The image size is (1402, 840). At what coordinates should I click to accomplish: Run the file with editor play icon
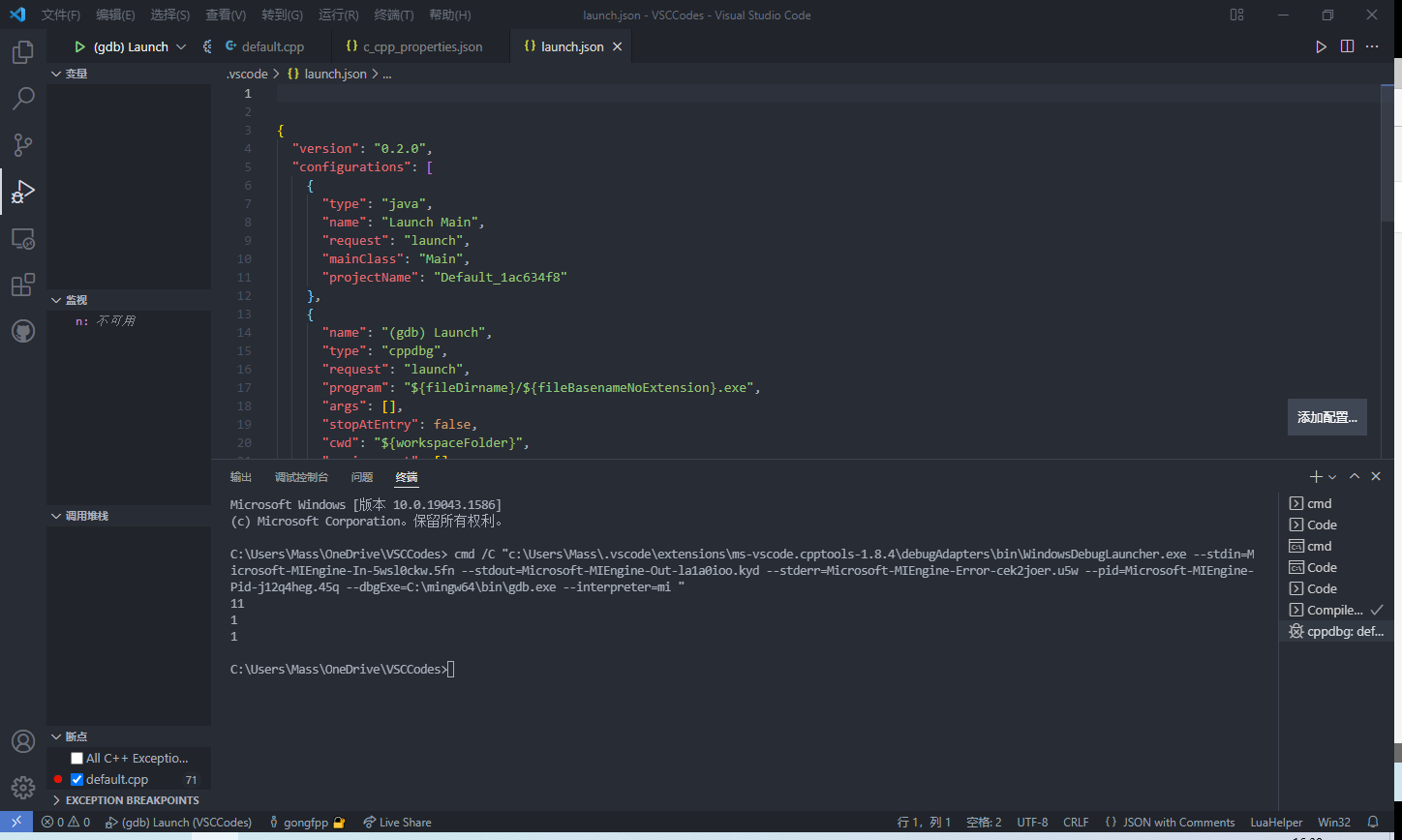pyautogui.click(x=1322, y=46)
